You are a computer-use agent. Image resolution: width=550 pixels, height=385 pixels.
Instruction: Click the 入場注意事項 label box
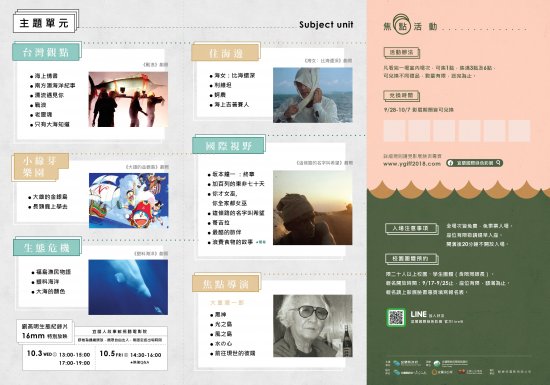pyautogui.click(x=410, y=228)
